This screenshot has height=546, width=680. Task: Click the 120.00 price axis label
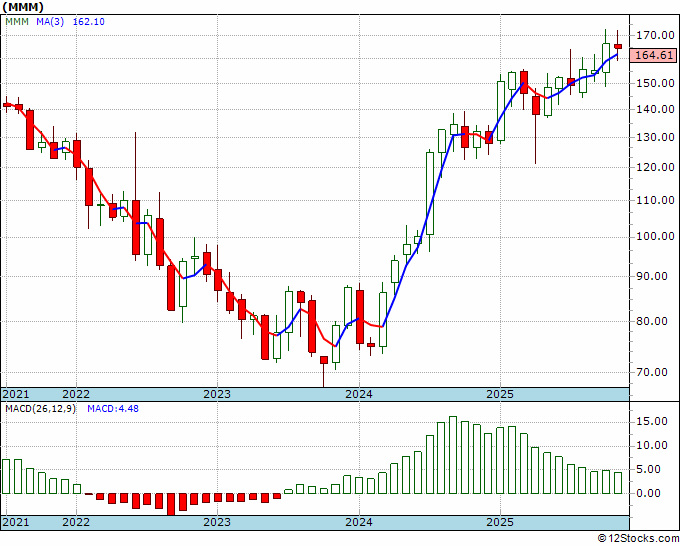click(x=655, y=167)
